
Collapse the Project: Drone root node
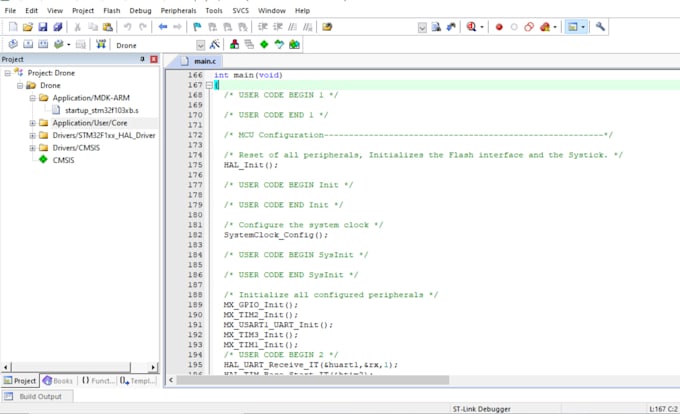(x=7, y=73)
